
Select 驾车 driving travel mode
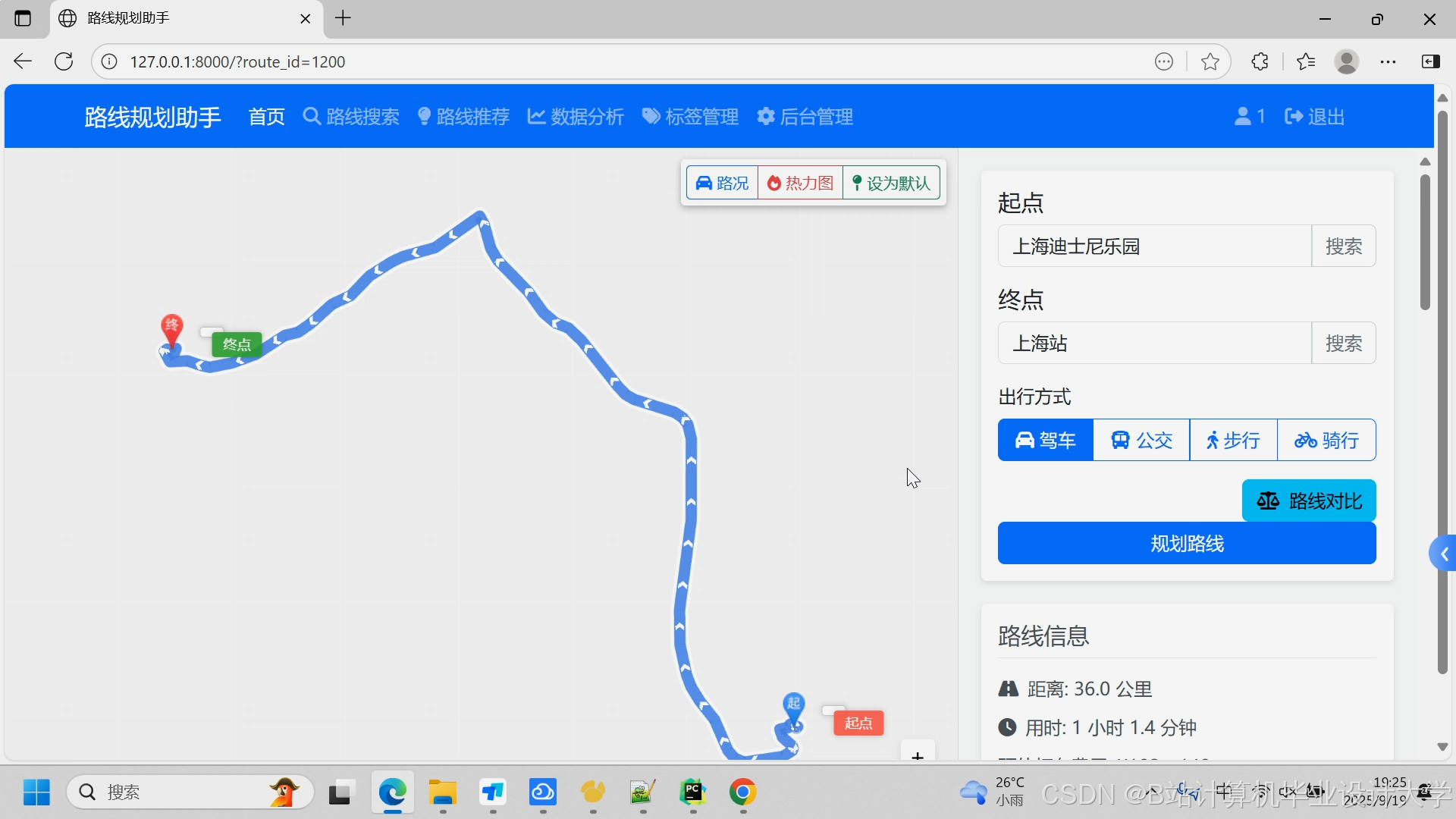1046,440
